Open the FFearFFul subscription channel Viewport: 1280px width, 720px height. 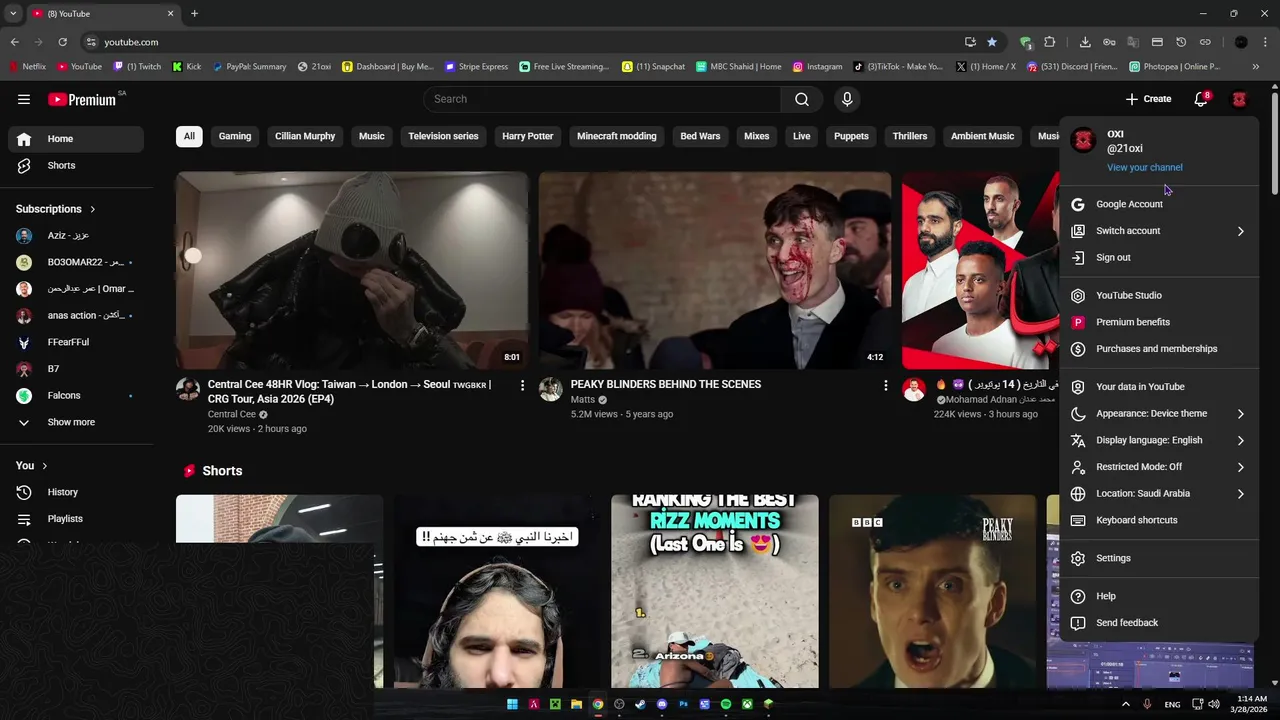click(76, 342)
